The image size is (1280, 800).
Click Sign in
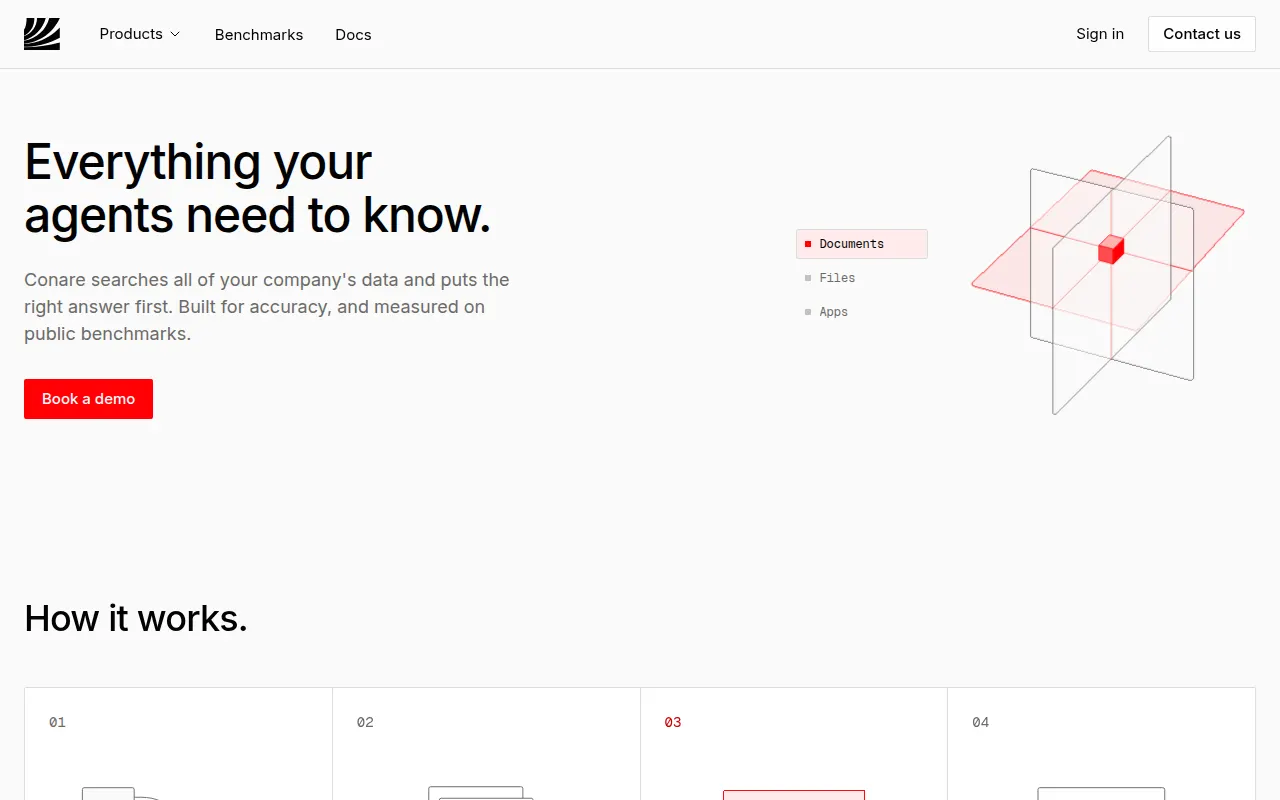tap(1100, 34)
